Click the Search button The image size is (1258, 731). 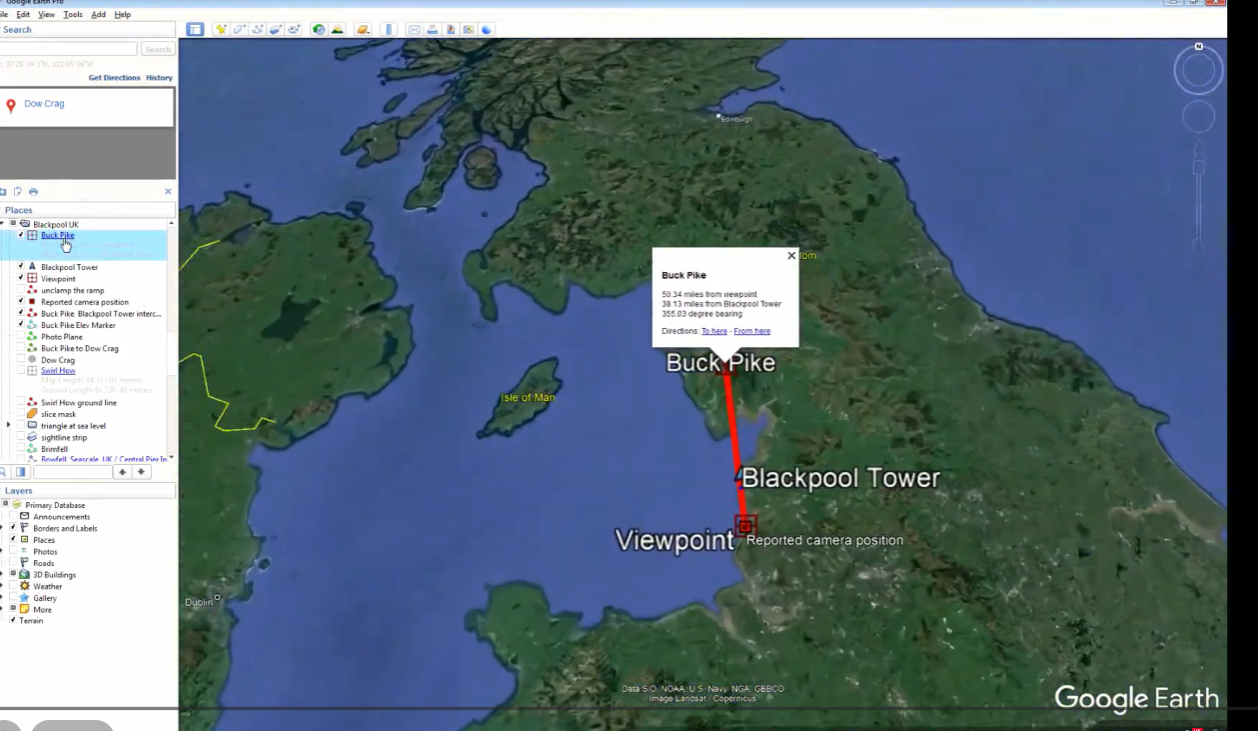pos(157,49)
